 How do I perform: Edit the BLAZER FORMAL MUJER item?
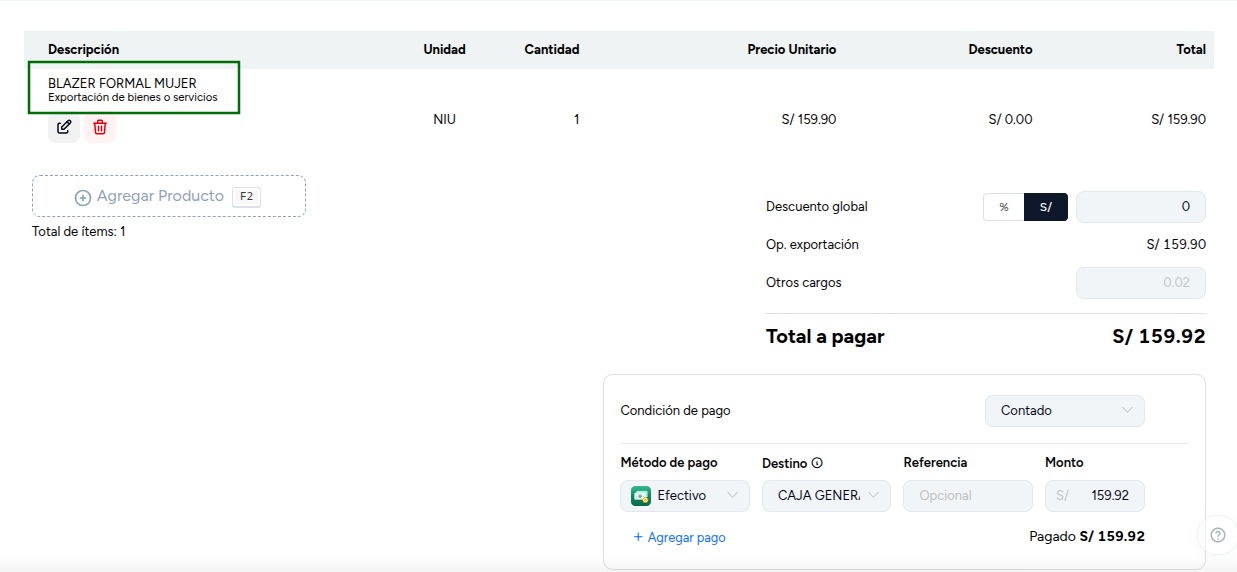64,127
